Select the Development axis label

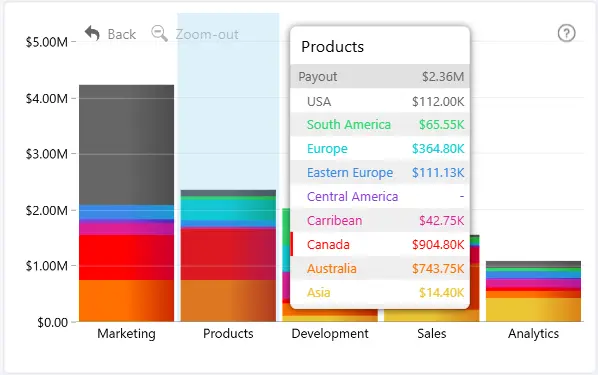pyautogui.click(x=330, y=333)
